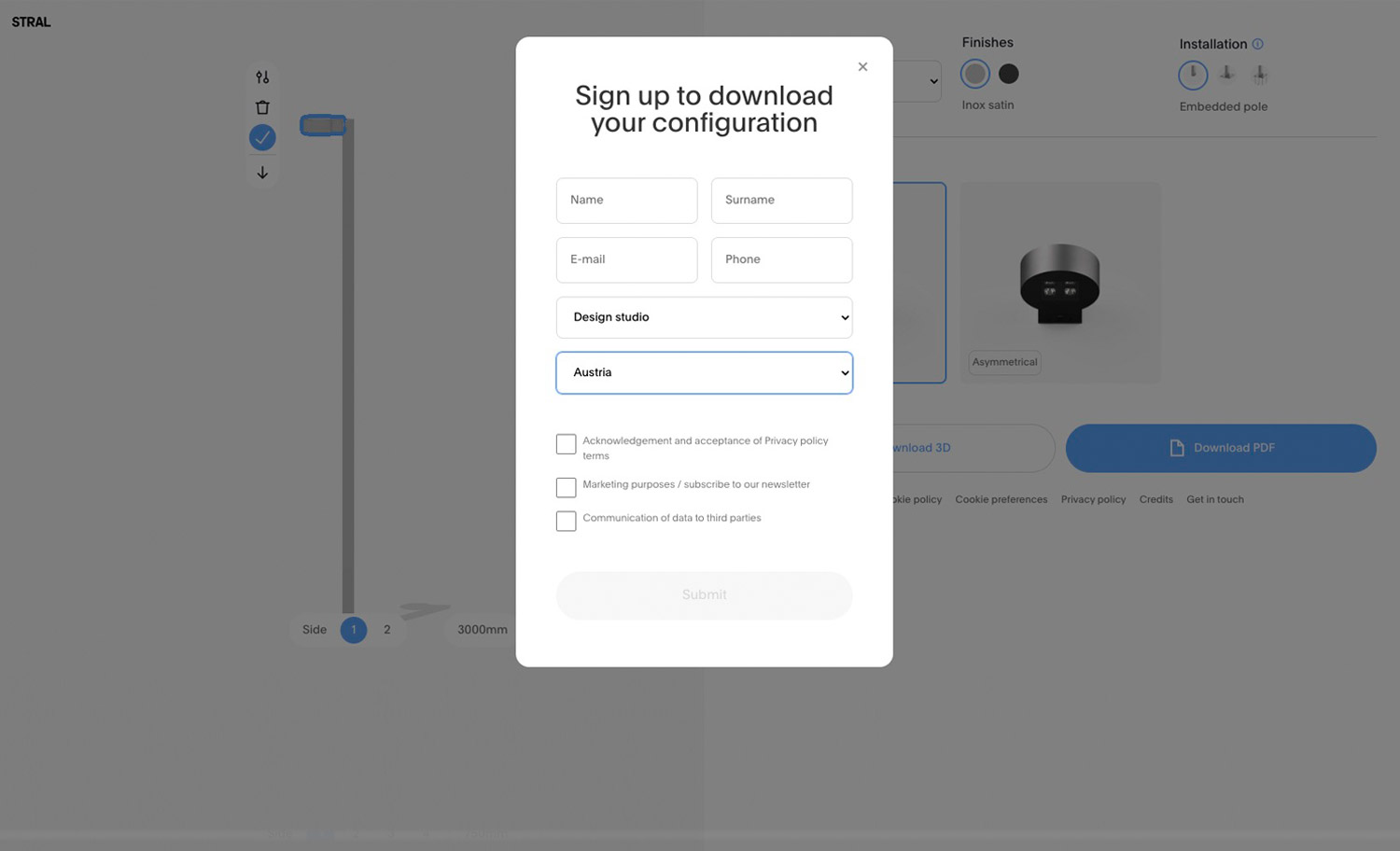Select the Asymmetrical product thumbnail
The image size is (1400, 851).
[1060, 283]
